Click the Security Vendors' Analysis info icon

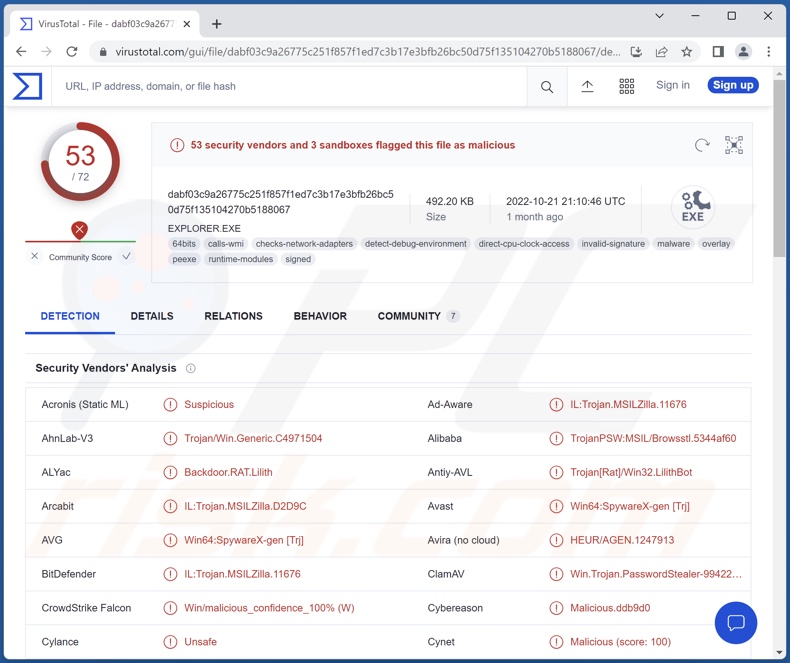190,368
